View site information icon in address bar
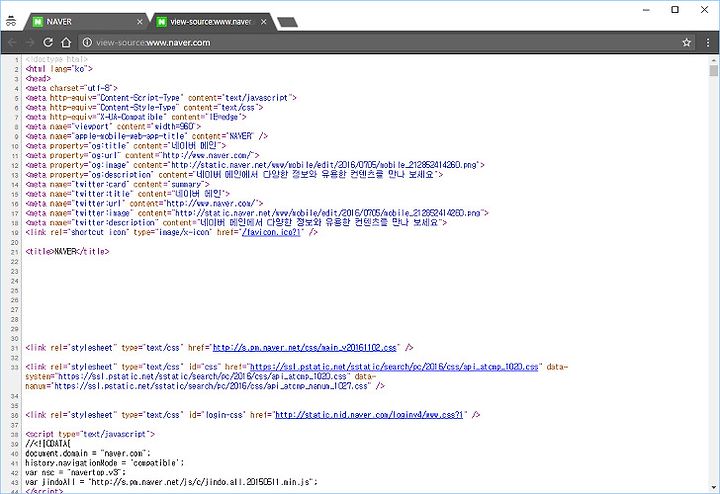Viewport: 720px width, 494px height. [87, 42]
